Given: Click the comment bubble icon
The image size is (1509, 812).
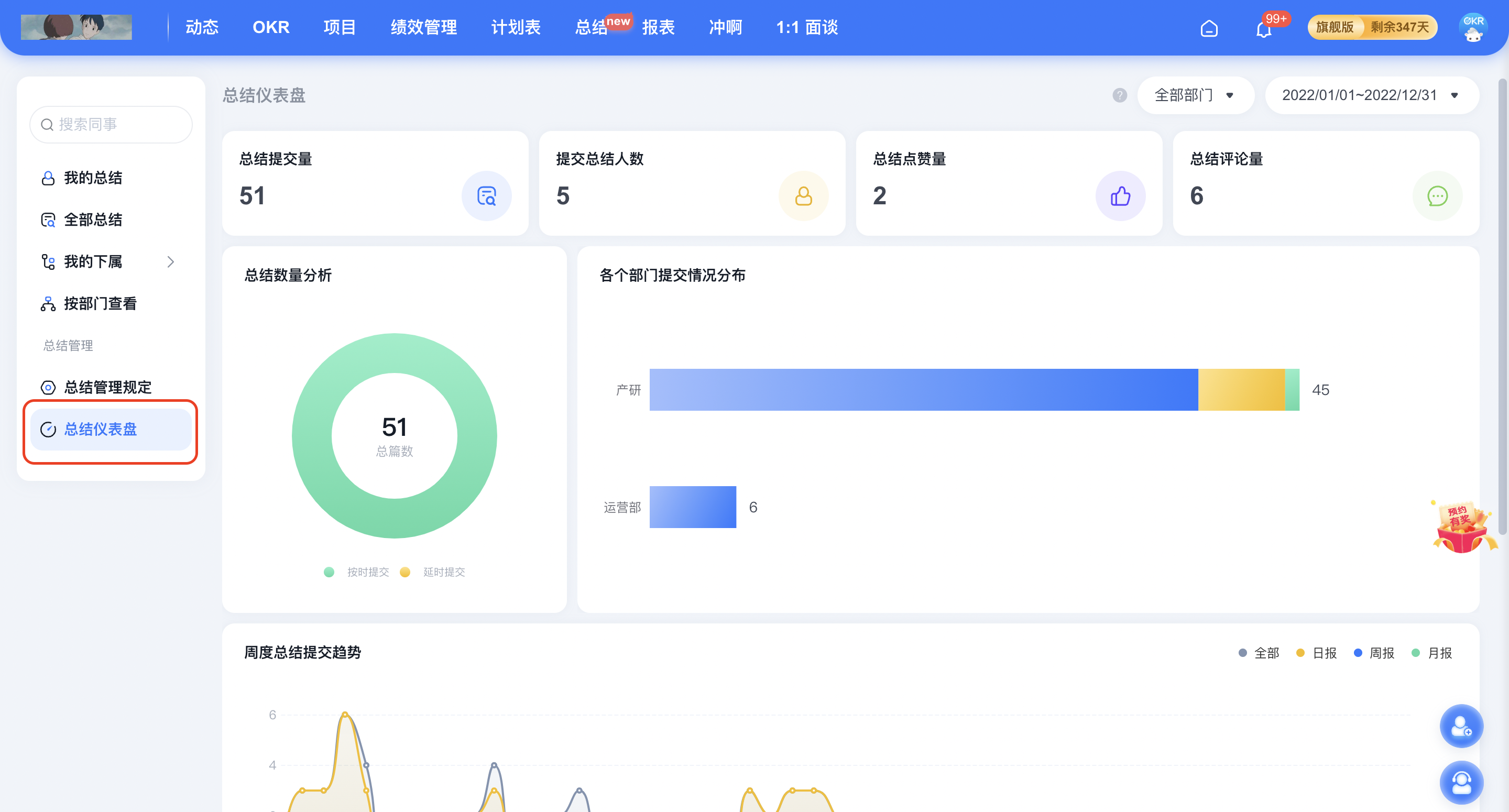Looking at the screenshot, I should click(1437, 196).
